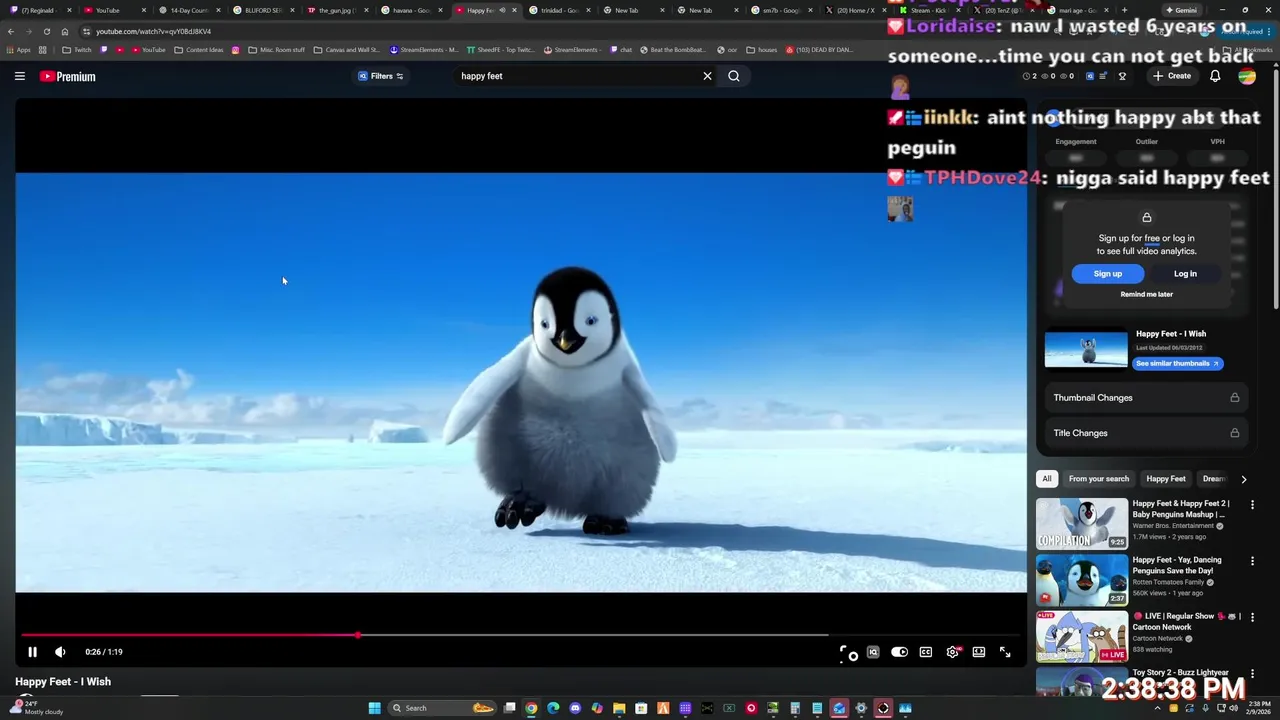This screenshot has height=720, width=1280.
Task: Take a screenshot with the player capture icon
Action: [848, 653]
